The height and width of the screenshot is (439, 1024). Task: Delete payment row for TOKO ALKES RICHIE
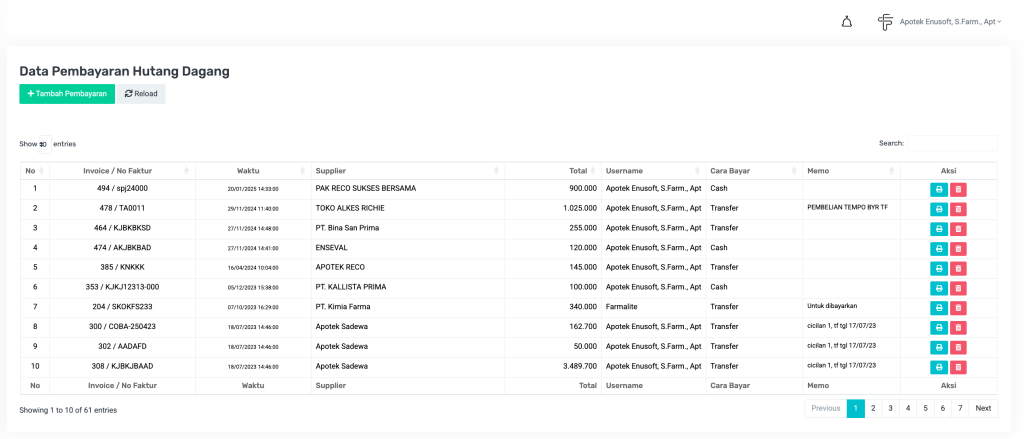[x=958, y=209]
